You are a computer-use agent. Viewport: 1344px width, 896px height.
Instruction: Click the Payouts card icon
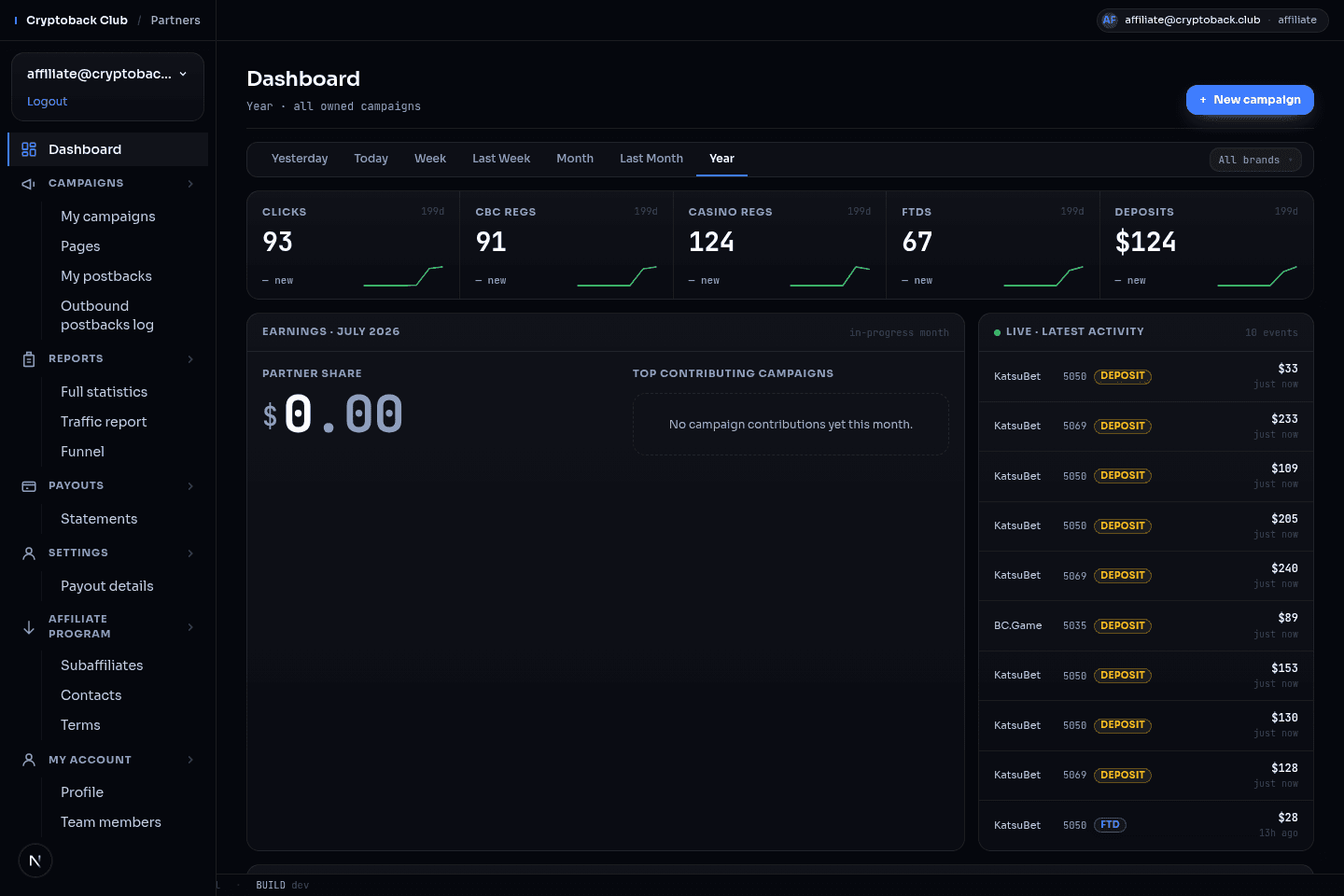coord(29,486)
